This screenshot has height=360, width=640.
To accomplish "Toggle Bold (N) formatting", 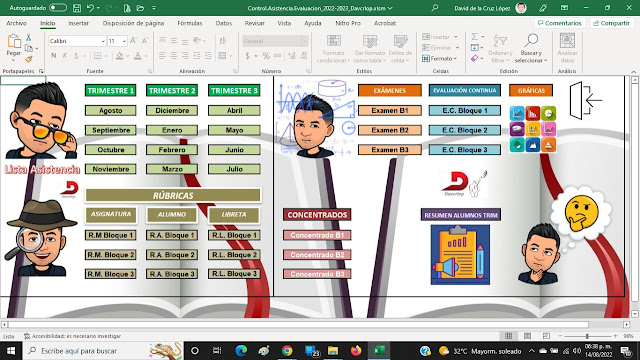I will tap(53, 56).
